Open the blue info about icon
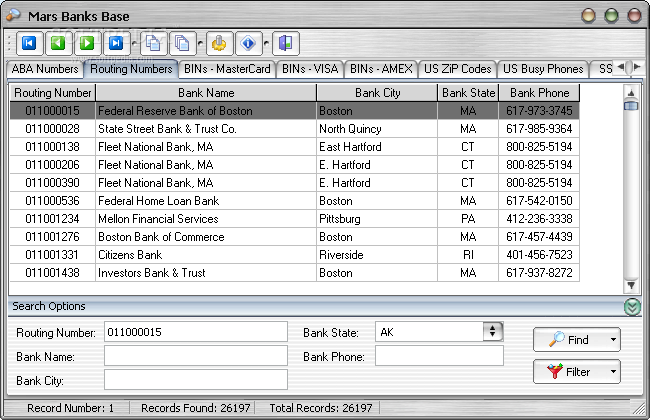This screenshot has height=420, width=650. point(249,43)
